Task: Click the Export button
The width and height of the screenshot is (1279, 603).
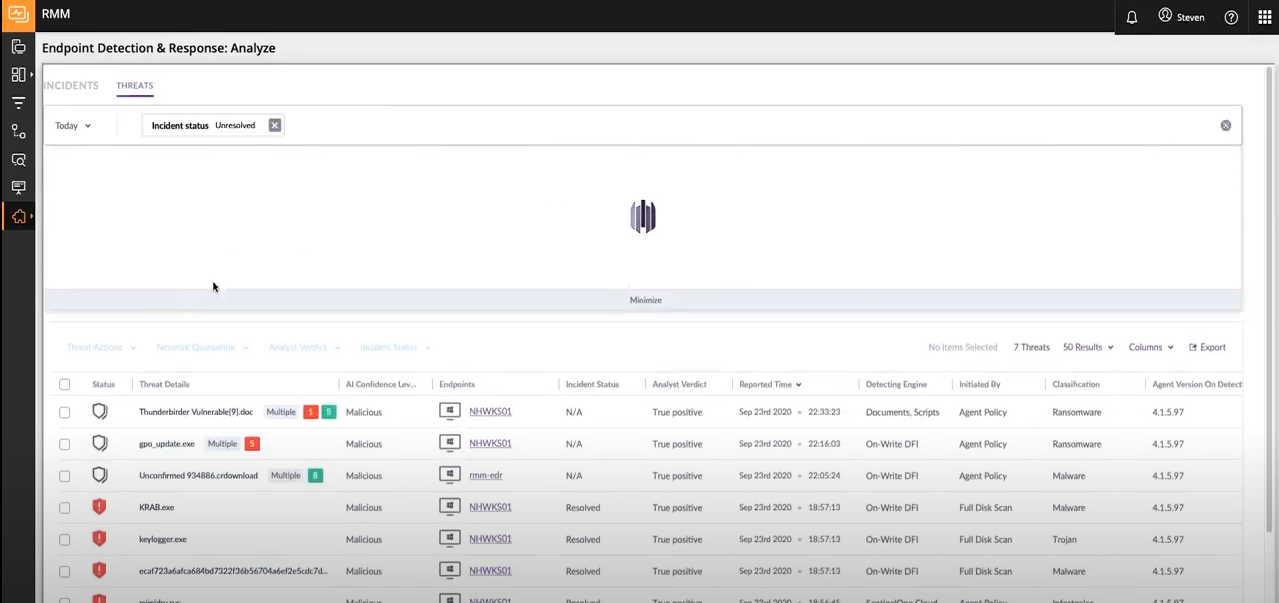Action: (1207, 347)
